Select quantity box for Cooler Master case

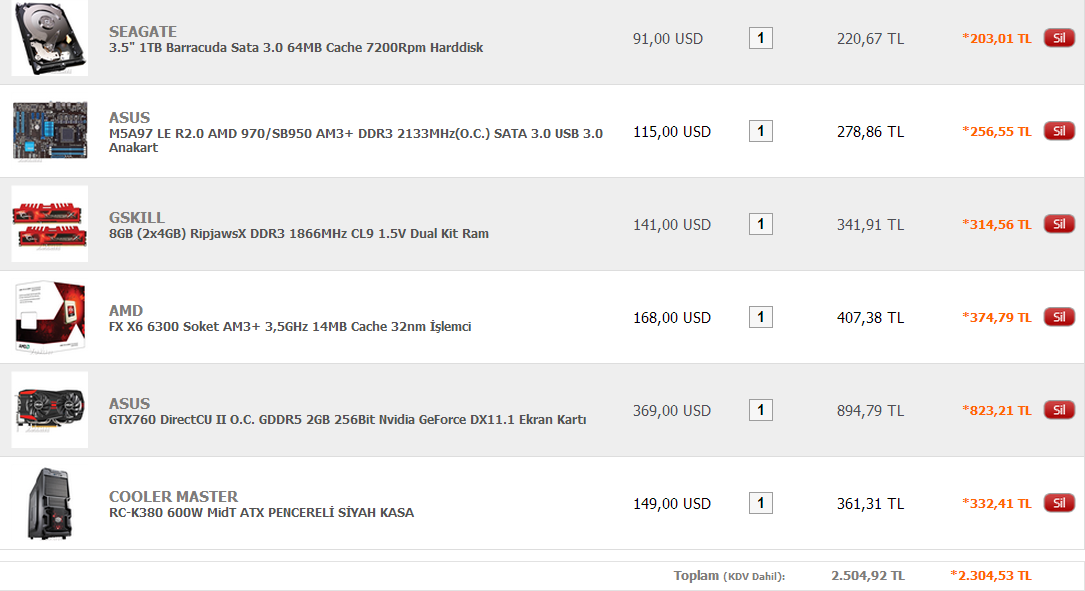(x=760, y=503)
